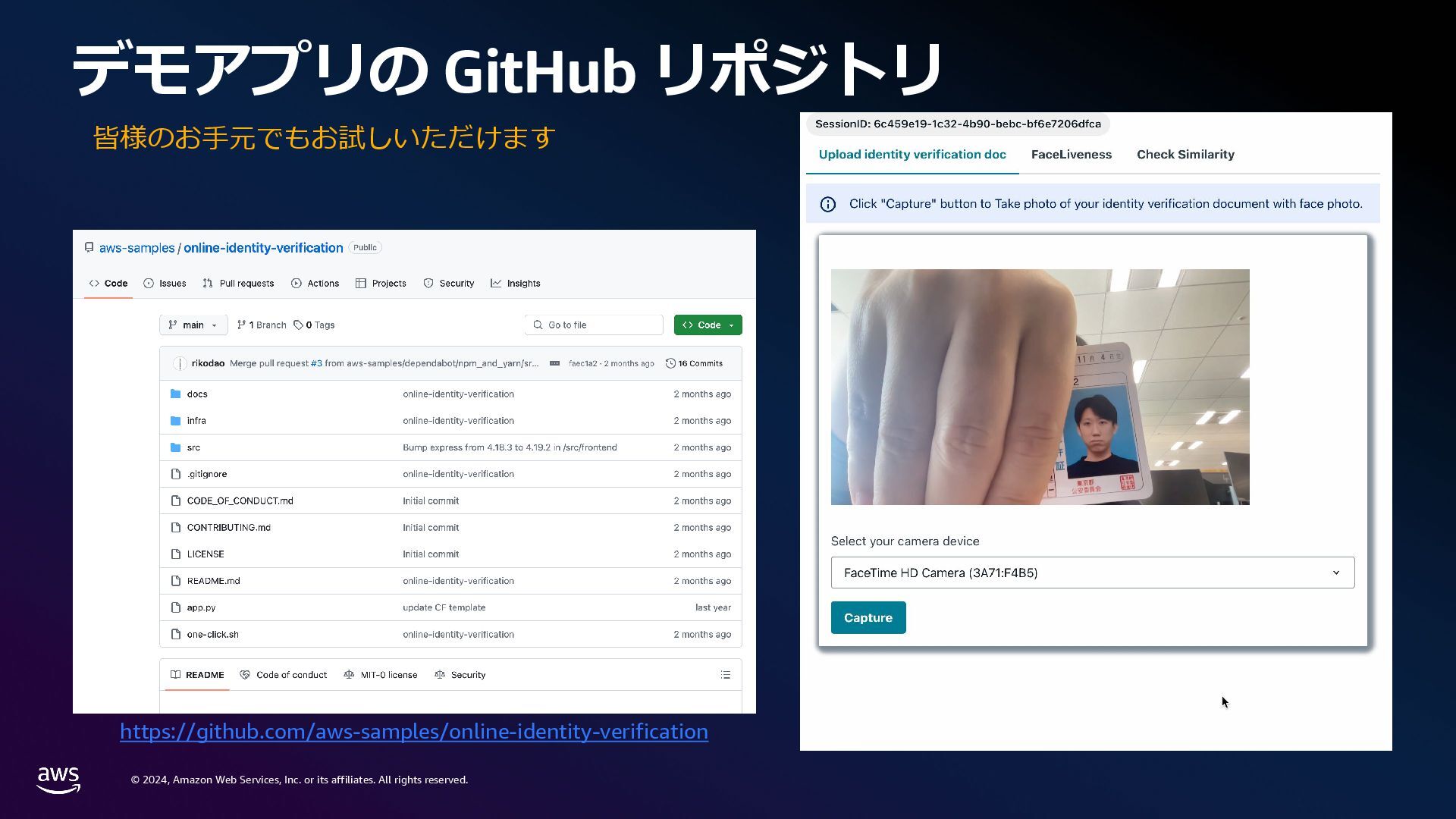
Task: Open README.md file
Action: [213, 581]
